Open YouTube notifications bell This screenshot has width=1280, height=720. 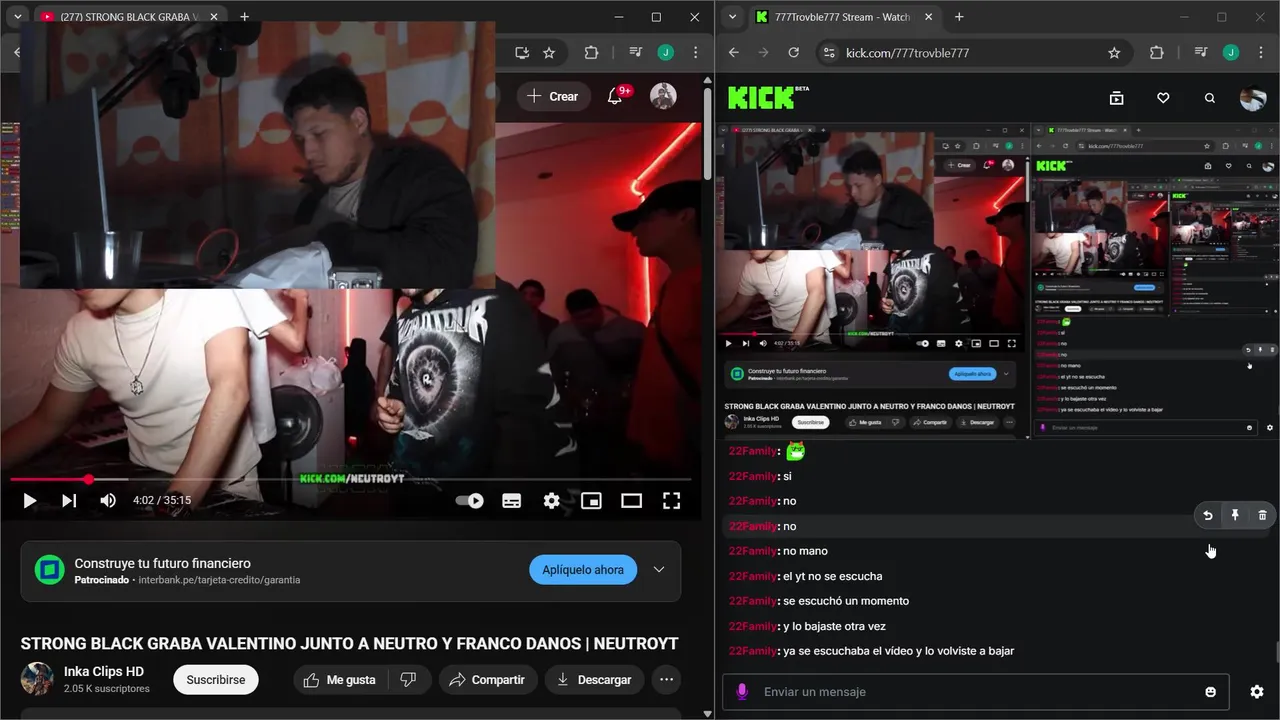pyautogui.click(x=615, y=96)
